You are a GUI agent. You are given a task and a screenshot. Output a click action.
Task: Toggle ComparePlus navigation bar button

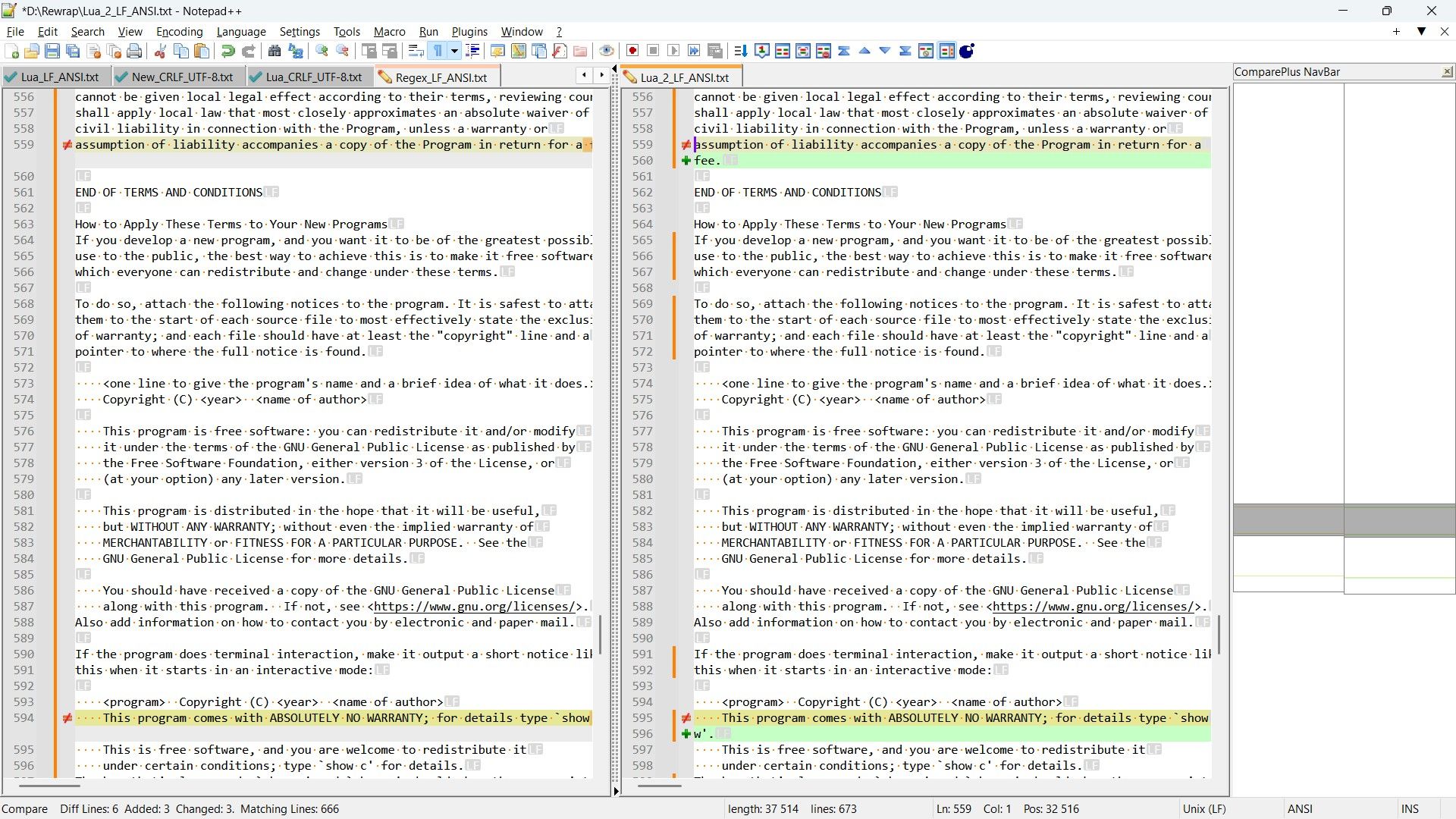click(946, 51)
